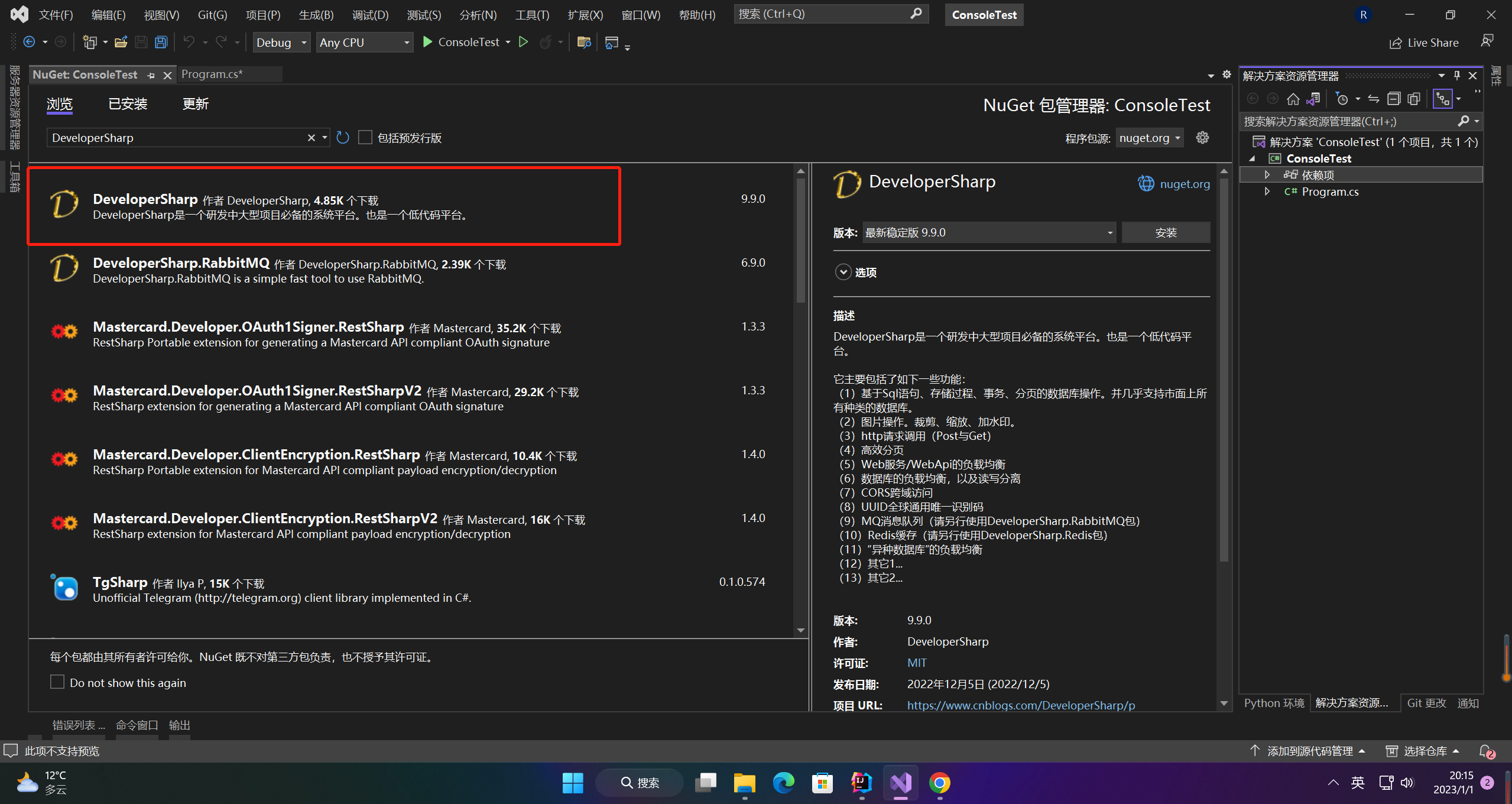Click Collapse All icon in Solution Explorer

[x=1394, y=99]
